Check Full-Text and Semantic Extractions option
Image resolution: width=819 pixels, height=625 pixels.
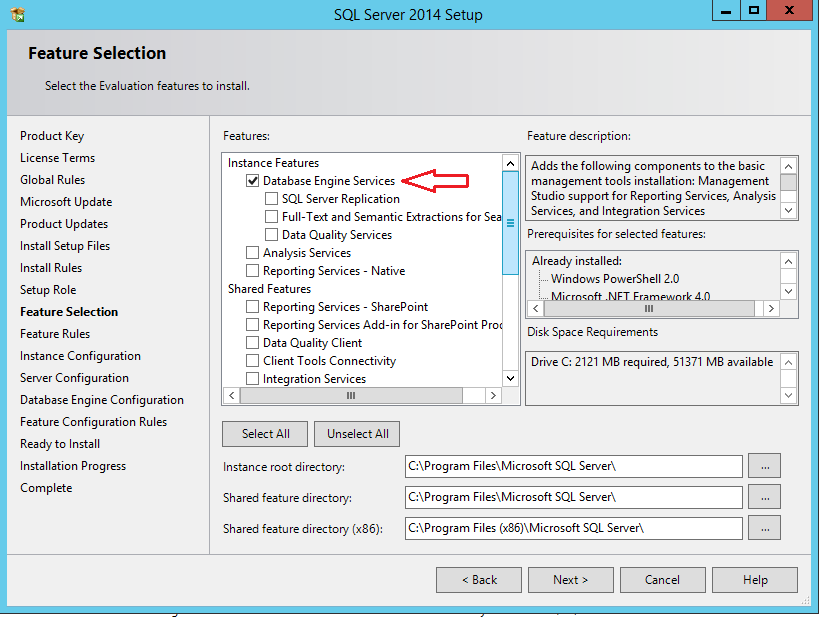tap(271, 216)
